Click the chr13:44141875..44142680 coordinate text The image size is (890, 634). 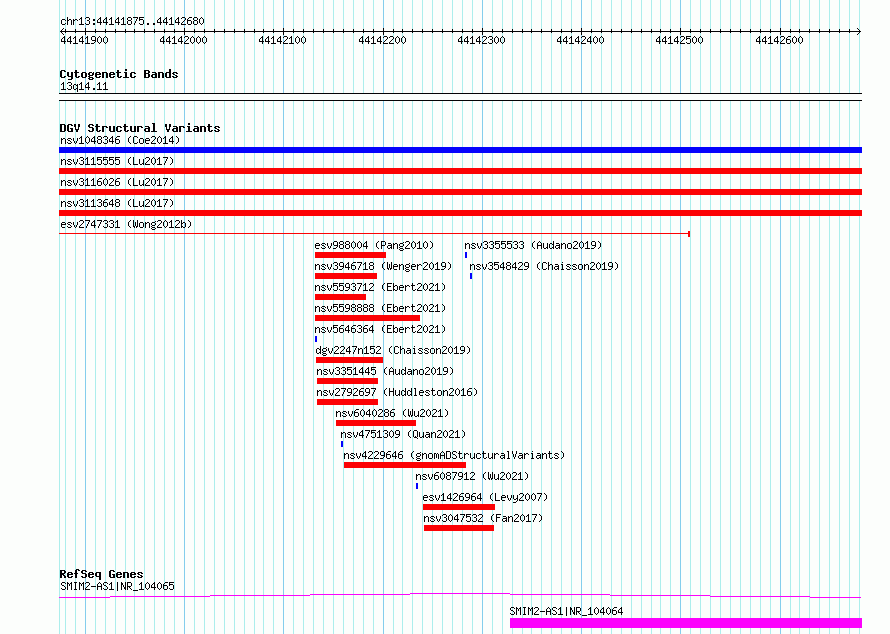[132, 21]
